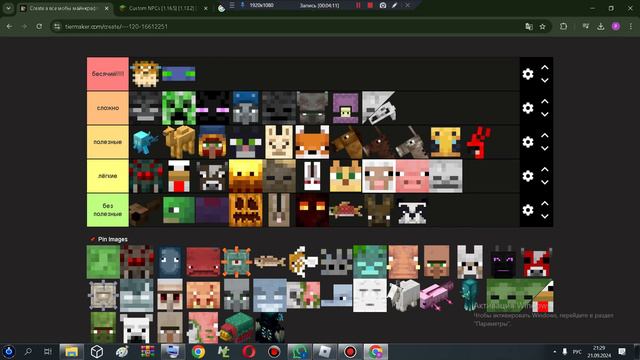Viewport: 640px width, 360px height.
Task: Select the yellow blaze in the 'лёгкие' row
Action: (x=245, y=176)
